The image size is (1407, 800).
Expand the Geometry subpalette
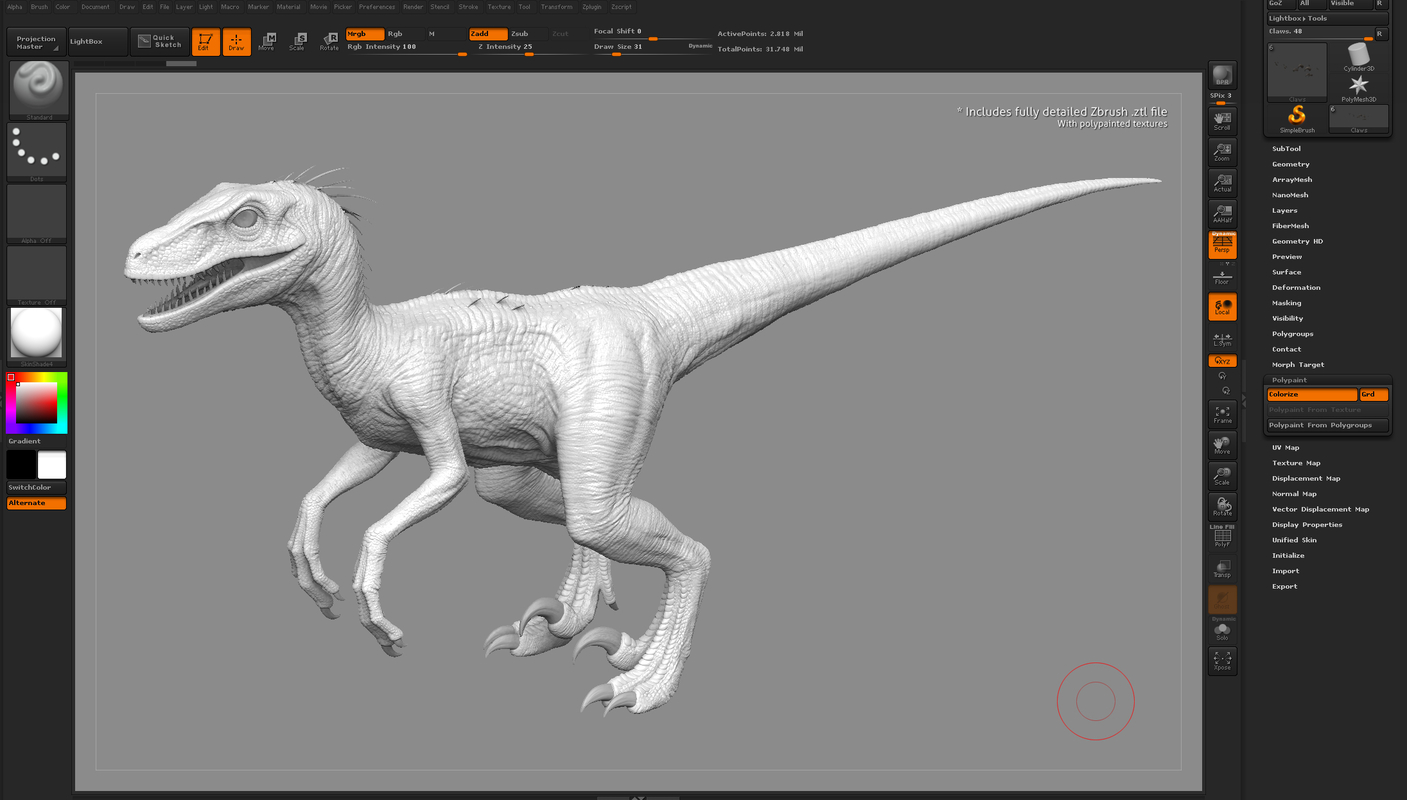point(1290,163)
